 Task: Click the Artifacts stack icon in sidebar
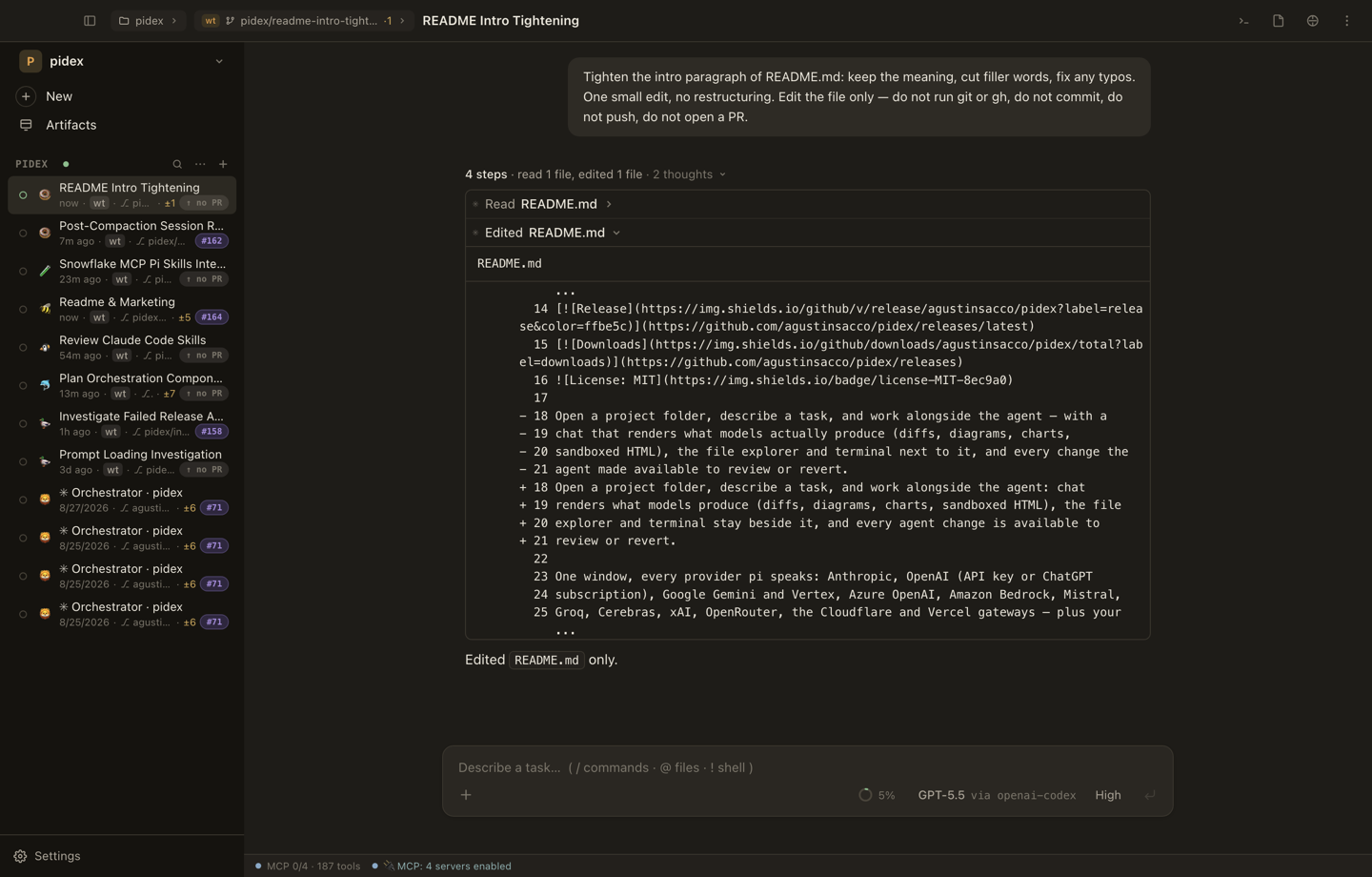click(26, 125)
